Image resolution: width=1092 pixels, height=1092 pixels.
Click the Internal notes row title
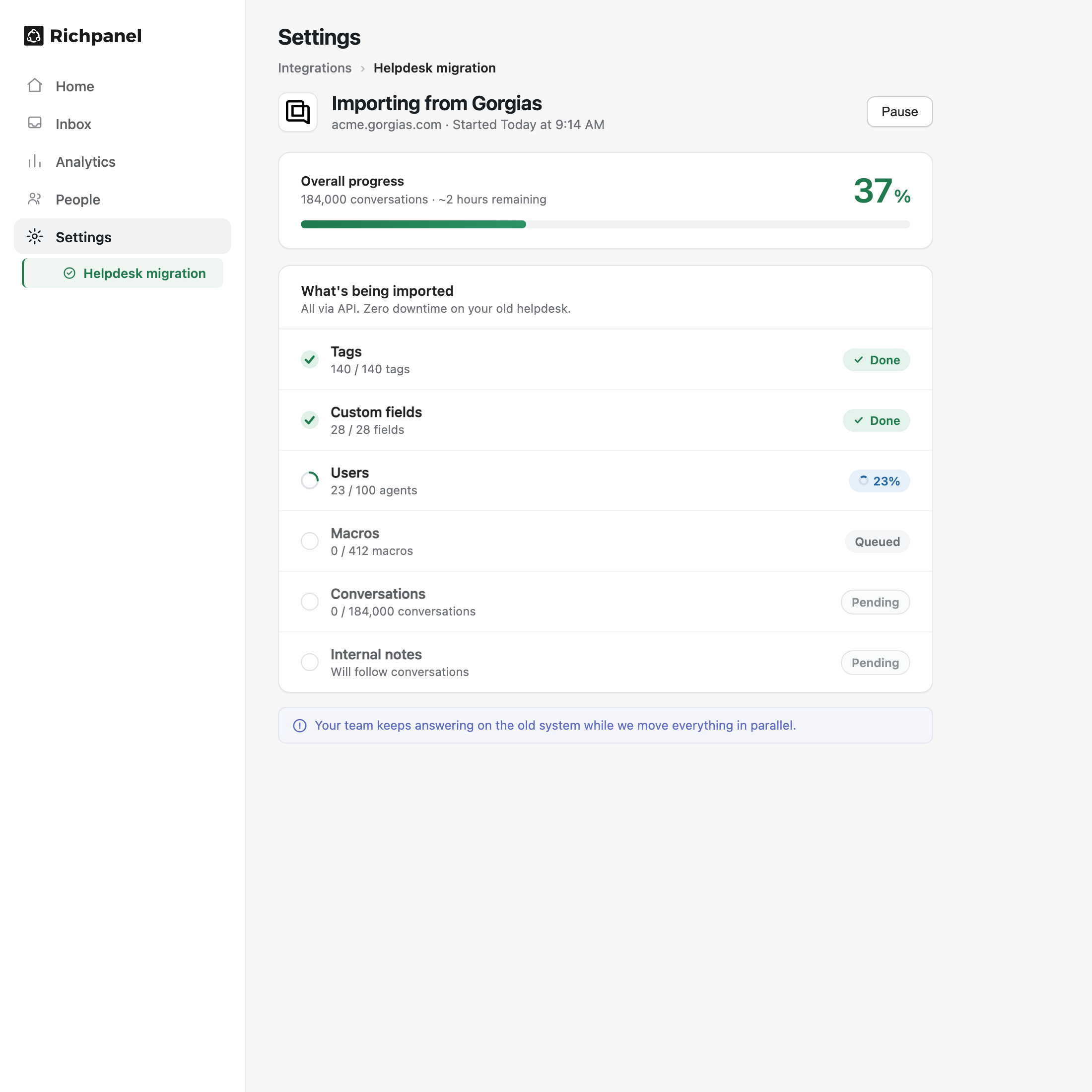pos(376,654)
